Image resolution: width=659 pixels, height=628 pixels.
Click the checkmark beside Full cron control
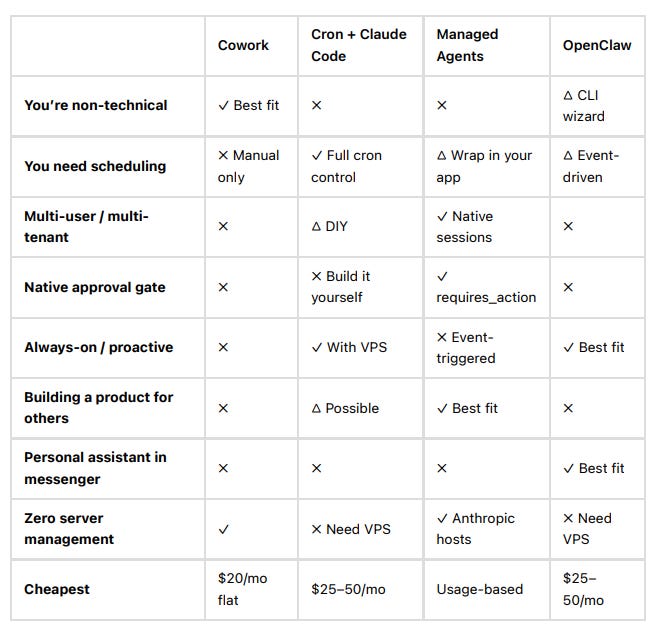(317, 156)
